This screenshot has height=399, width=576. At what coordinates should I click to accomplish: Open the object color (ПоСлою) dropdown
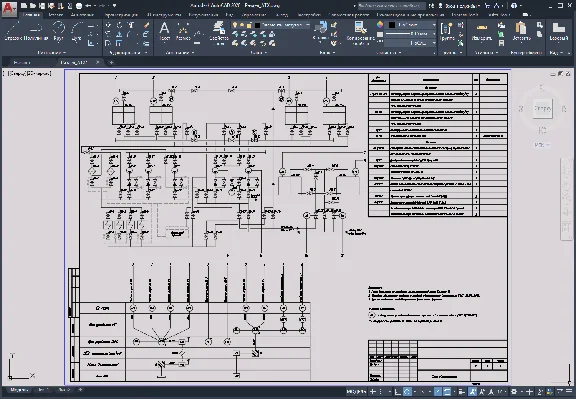(x=433, y=25)
